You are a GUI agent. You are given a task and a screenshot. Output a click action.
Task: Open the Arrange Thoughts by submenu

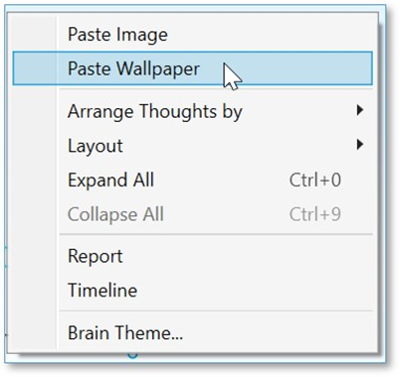(192, 111)
